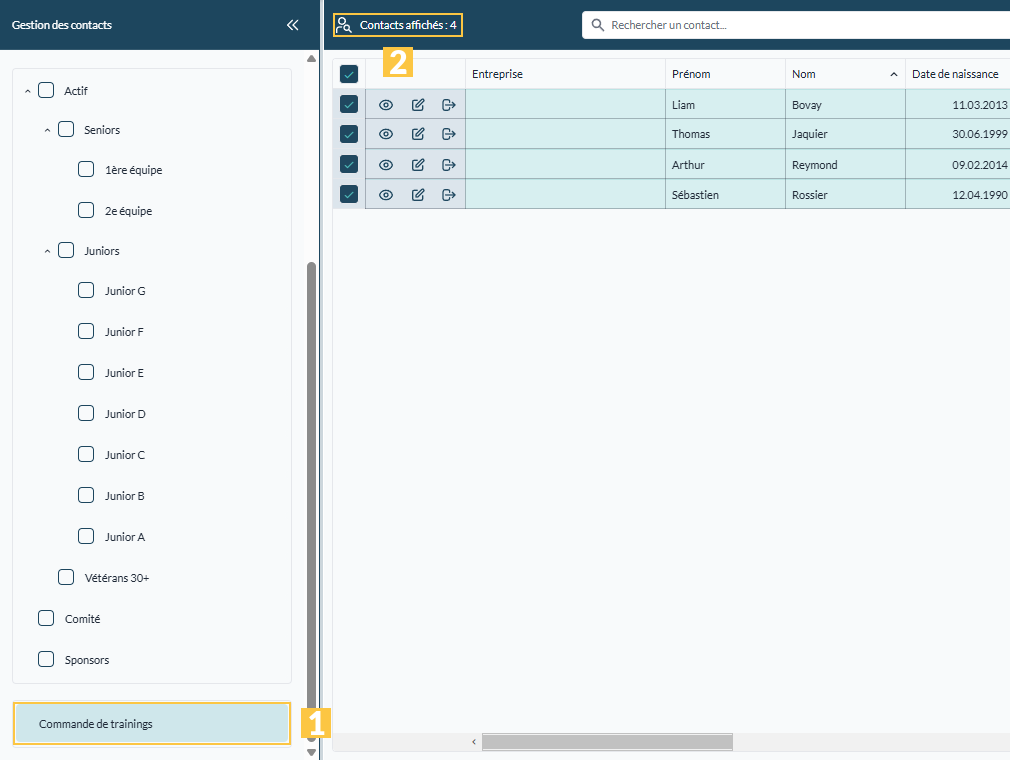Collapse sidebar with double chevron icon
The width and height of the screenshot is (1010, 760).
(292, 25)
